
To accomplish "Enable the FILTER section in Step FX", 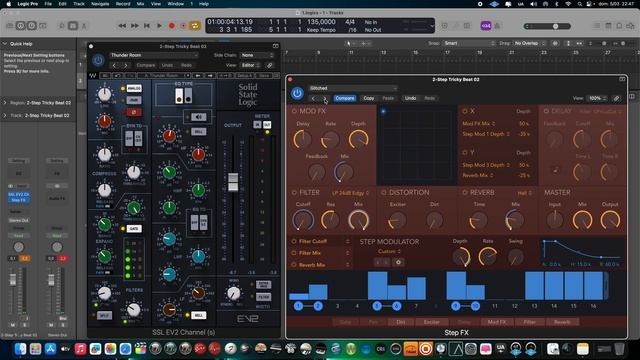I will point(294,192).
